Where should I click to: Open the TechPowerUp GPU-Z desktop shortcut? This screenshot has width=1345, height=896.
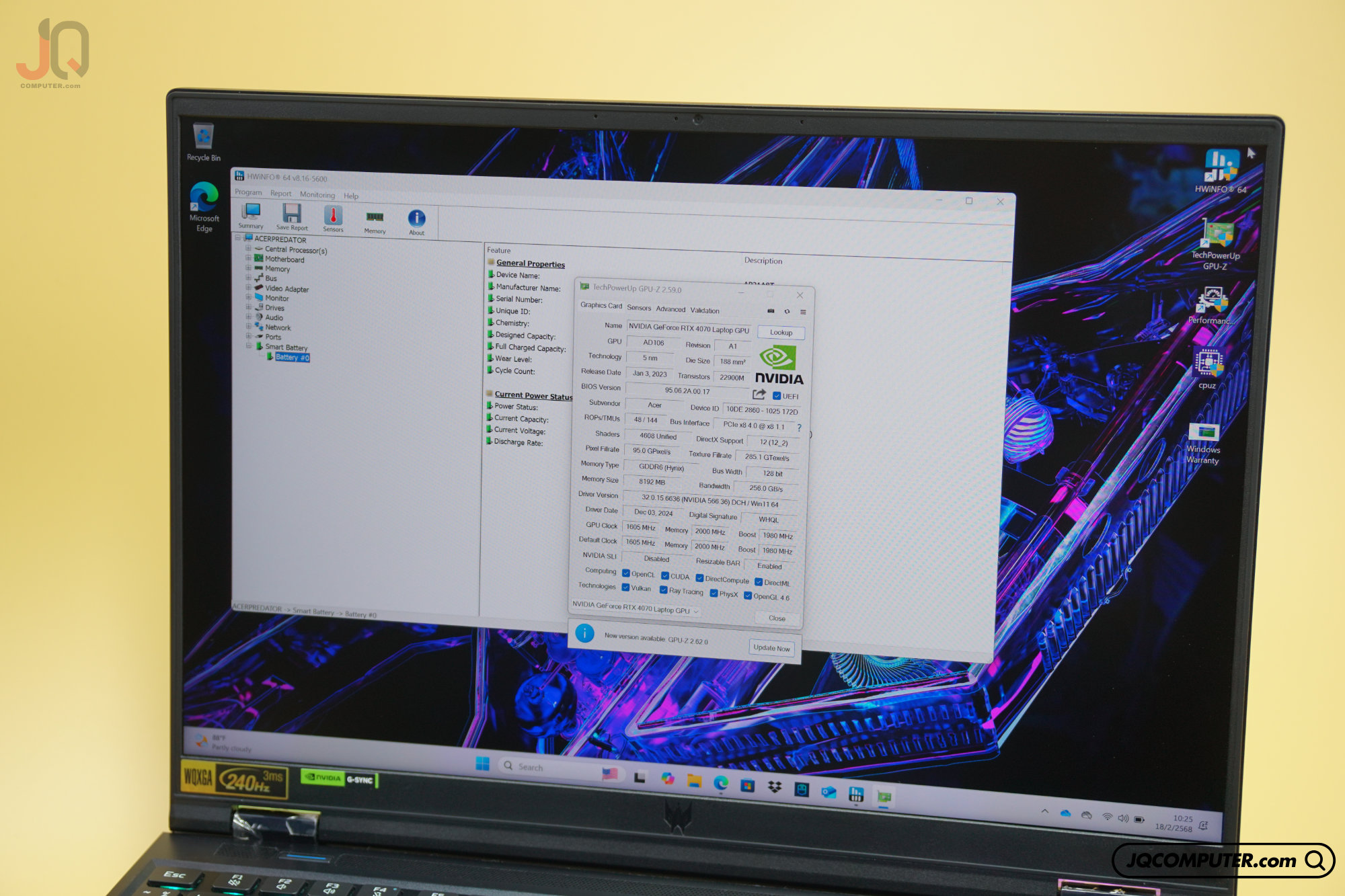pos(1216,246)
